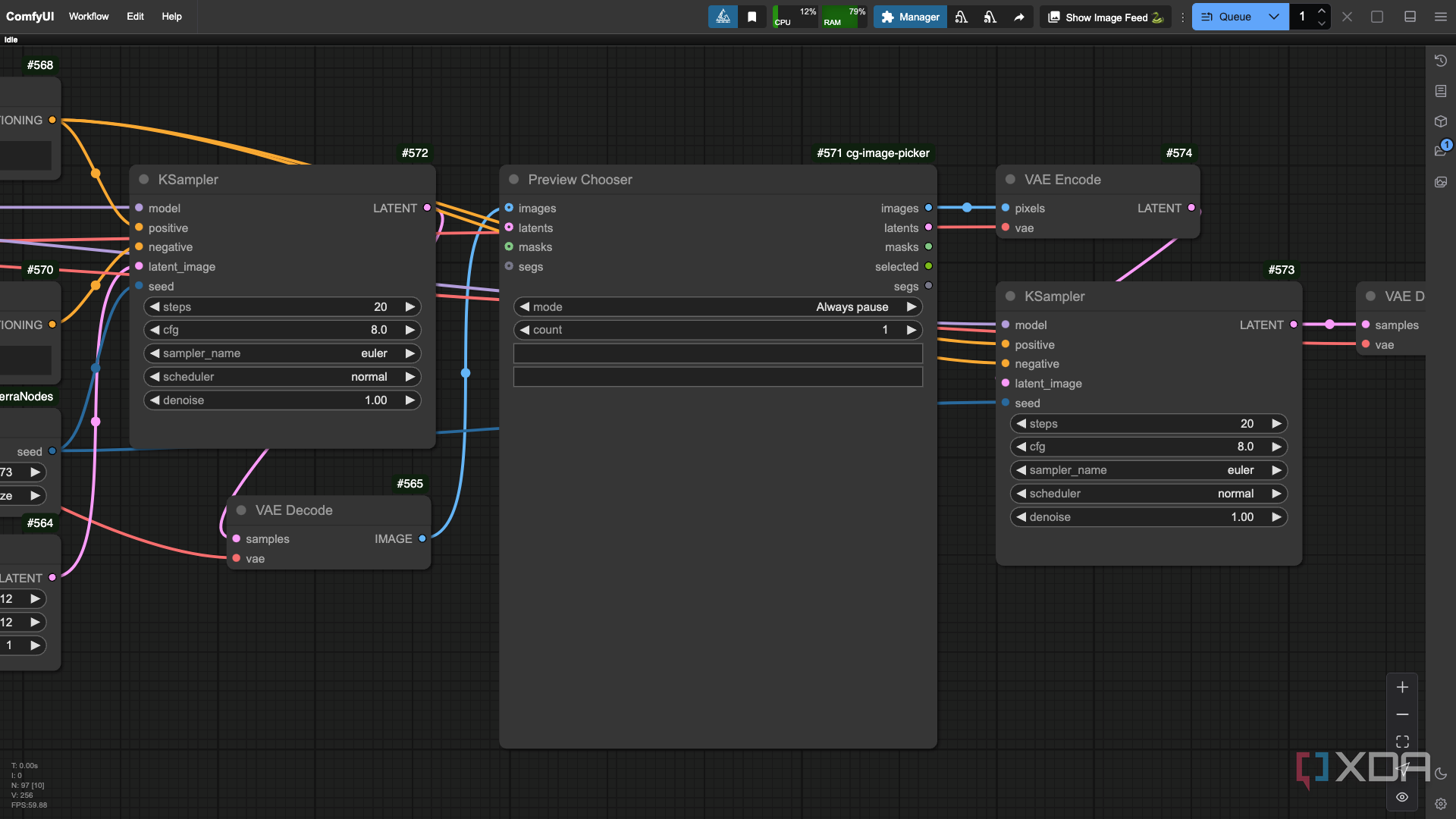Open sampler_name euler selector in KSampler #573
Image resolution: width=1456 pixels, height=819 pixels.
point(1149,470)
